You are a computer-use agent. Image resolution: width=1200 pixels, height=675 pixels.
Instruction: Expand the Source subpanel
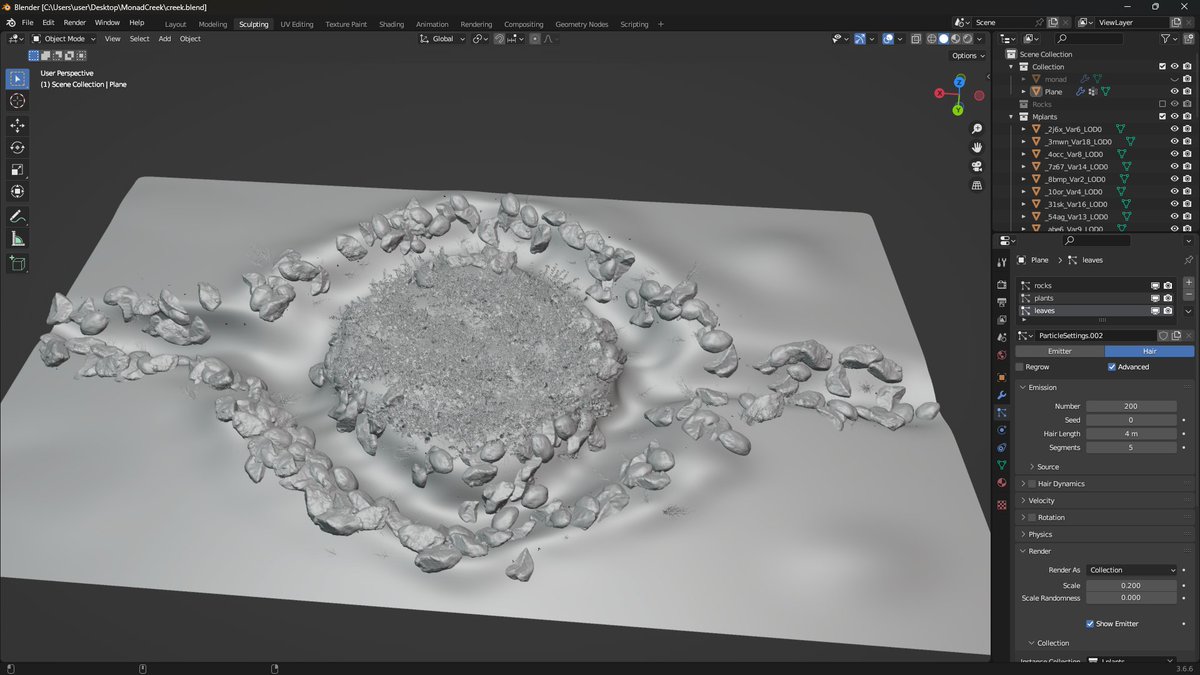1032,467
